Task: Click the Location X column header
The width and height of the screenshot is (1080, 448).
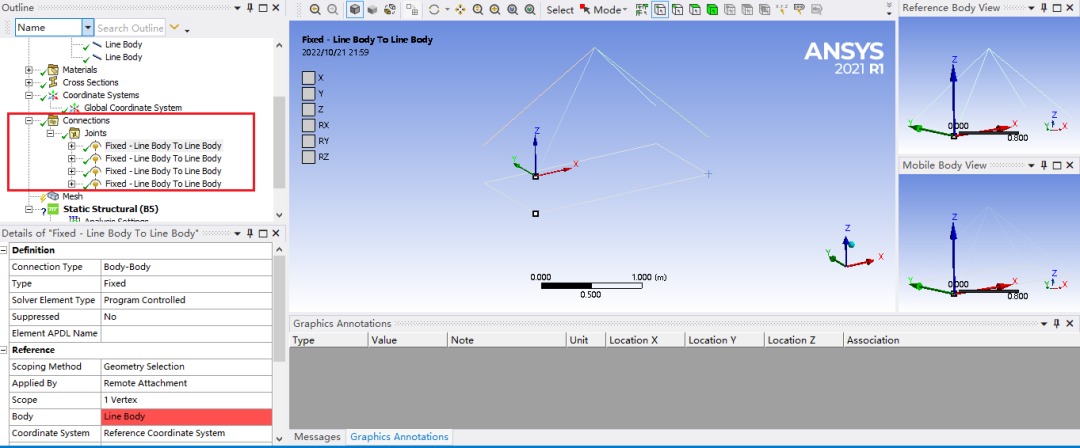Action: pos(645,340)
